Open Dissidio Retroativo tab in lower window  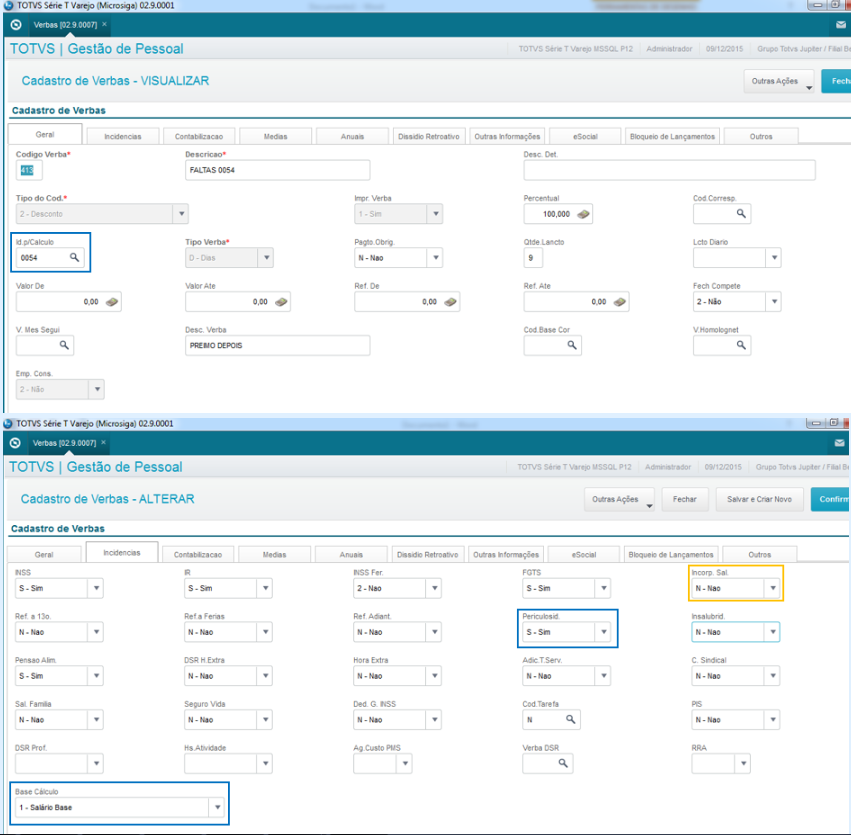[x=427, y=554]
